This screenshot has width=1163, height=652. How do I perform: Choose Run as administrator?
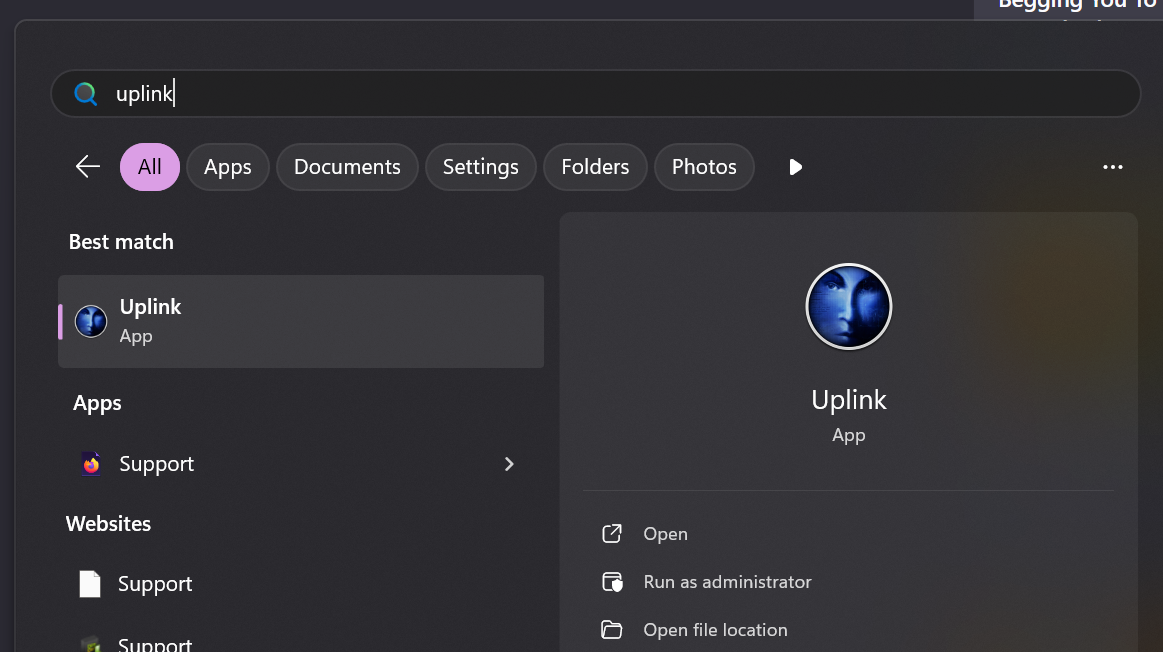coord(727,582)
